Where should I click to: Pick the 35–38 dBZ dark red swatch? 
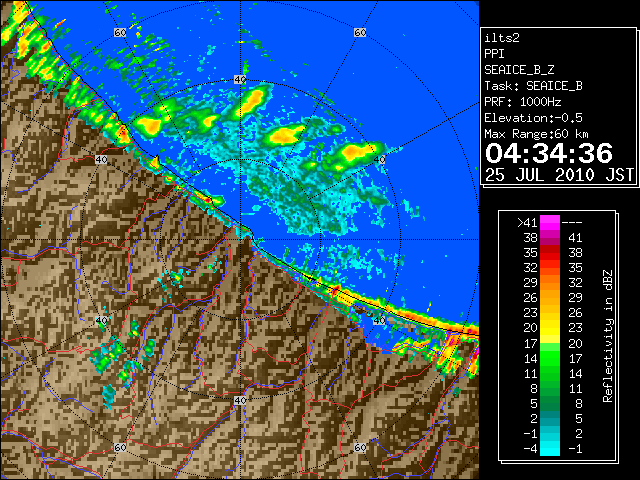point(550,253)
